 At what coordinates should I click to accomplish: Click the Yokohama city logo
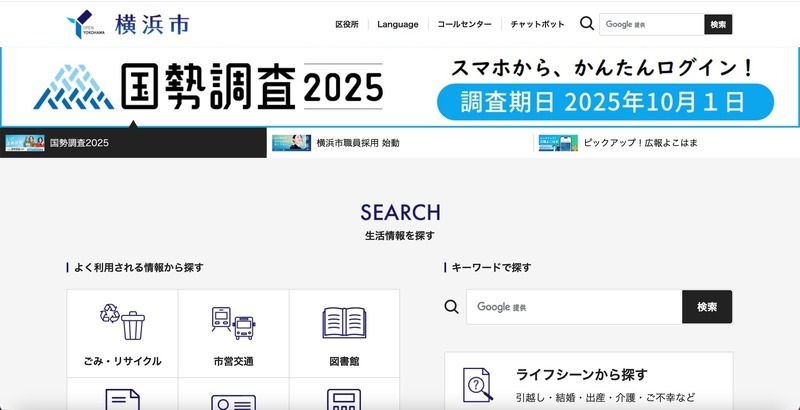[x=126, y=24]
